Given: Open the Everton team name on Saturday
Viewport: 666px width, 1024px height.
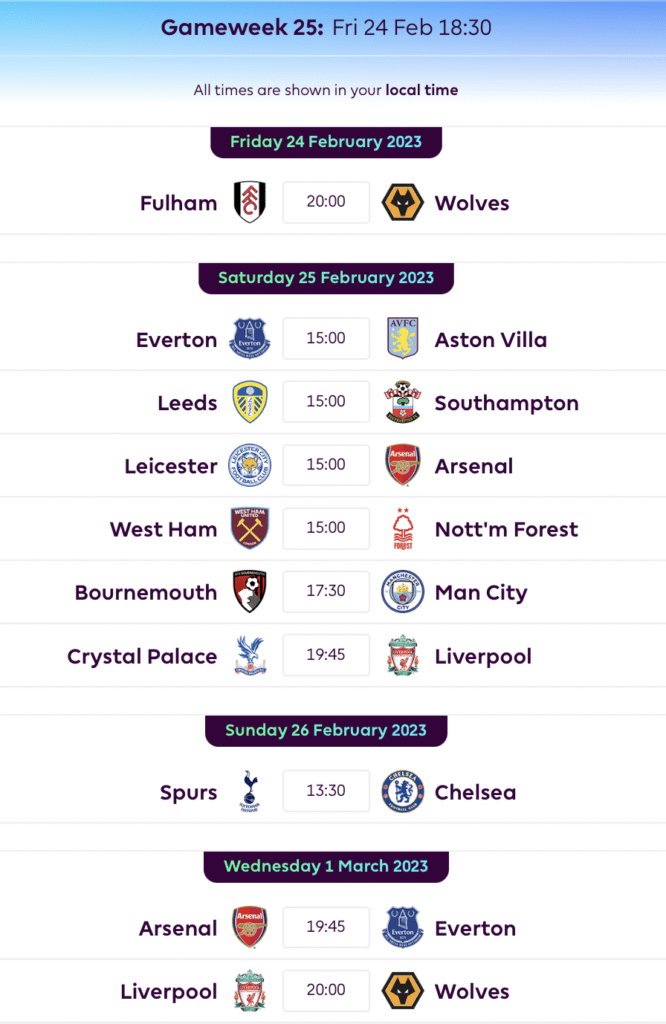Looking at the screenshot, I should (176, 340).
